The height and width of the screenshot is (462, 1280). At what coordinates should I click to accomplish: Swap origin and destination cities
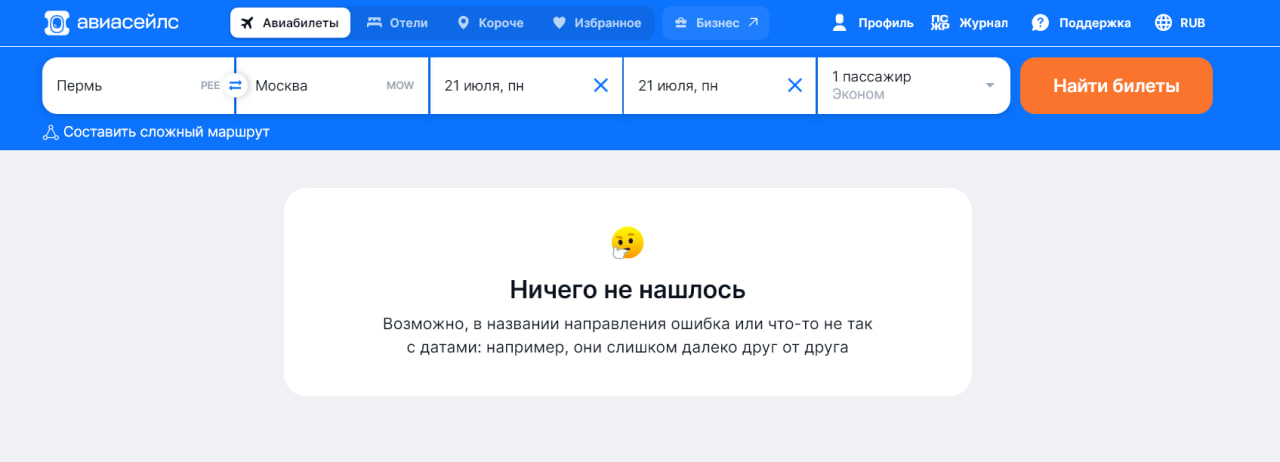[x=235, y=86]
